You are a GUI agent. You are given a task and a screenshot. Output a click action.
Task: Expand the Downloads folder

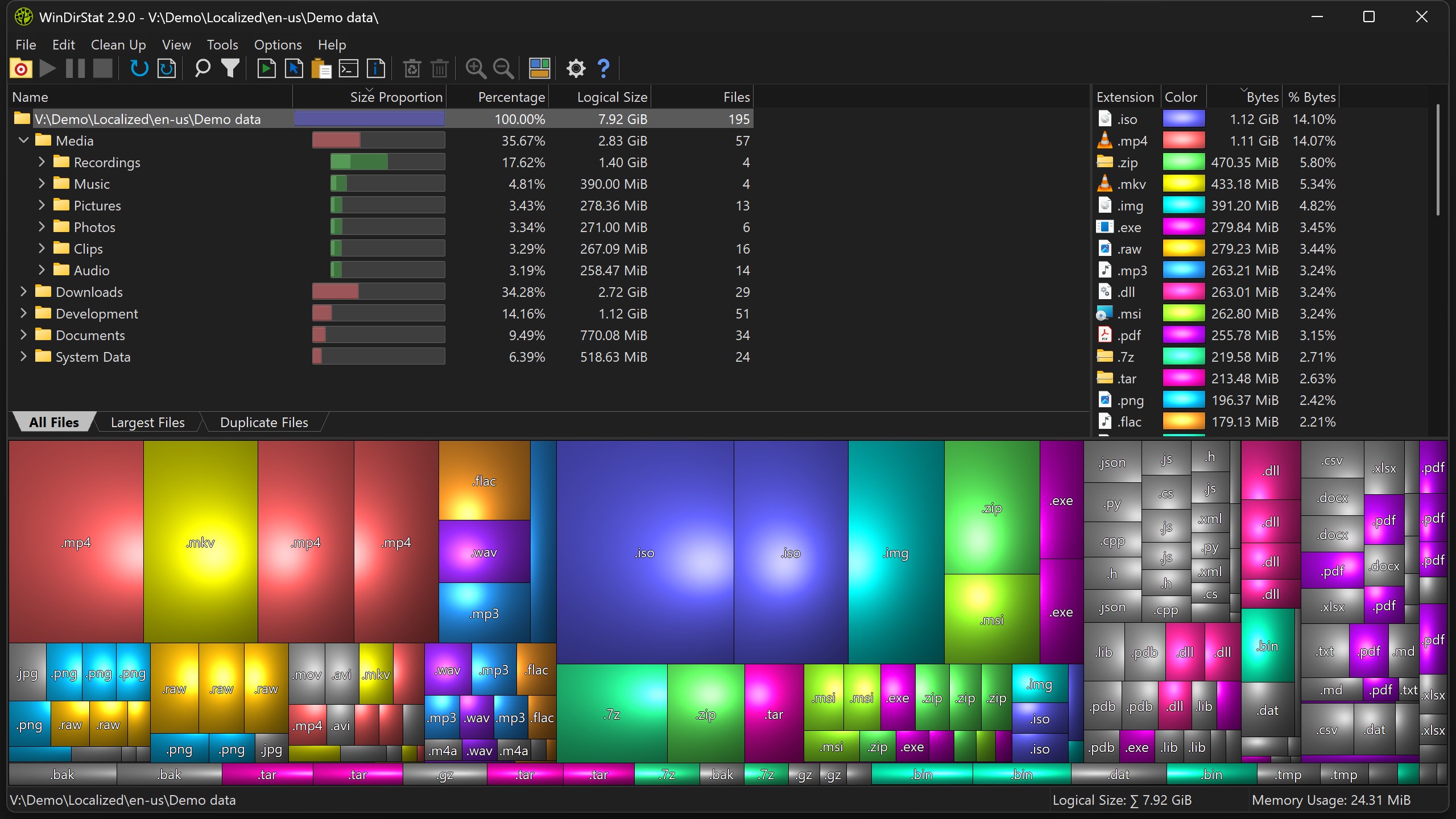click(23, 291)
